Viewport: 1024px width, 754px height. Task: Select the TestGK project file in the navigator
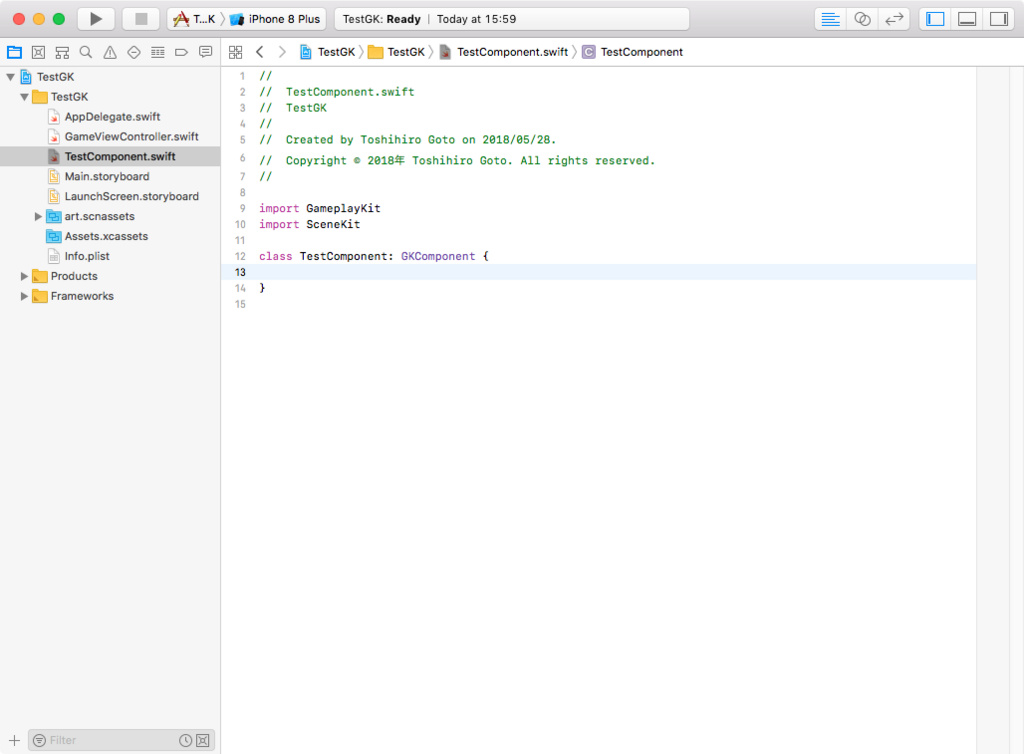point(110,77)
